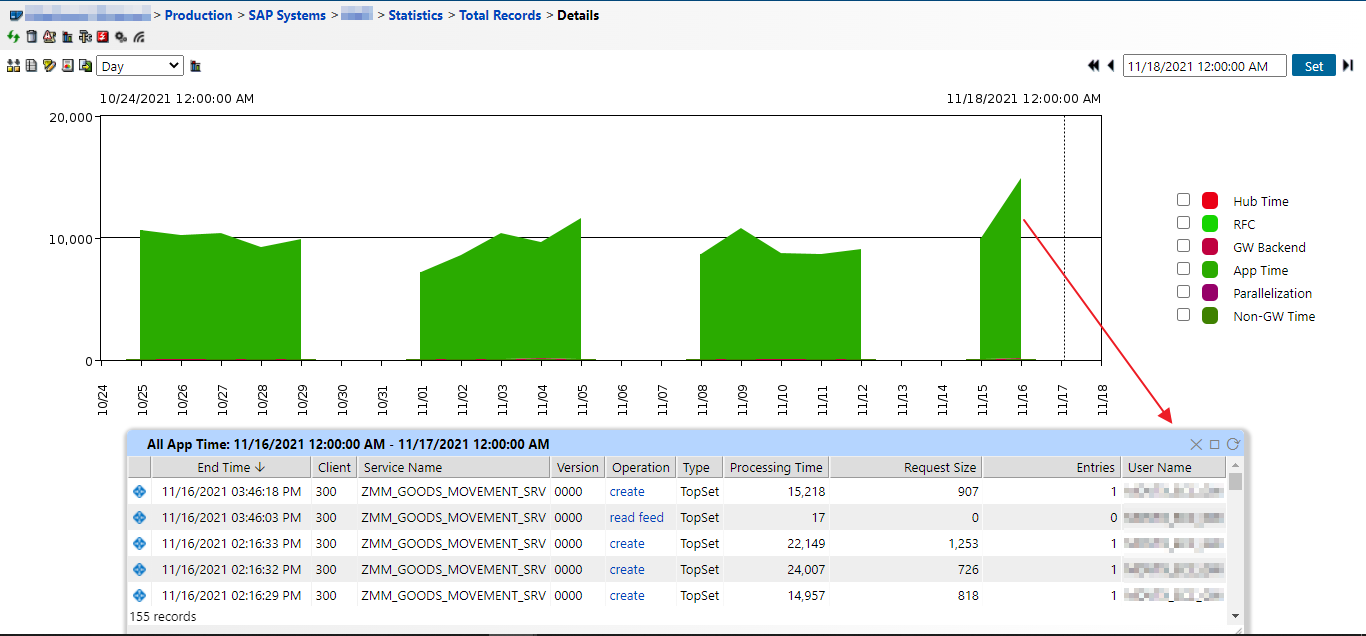Screen dimensions: 1366x636
Task: Click the bar chart statistics toolbar icon
Action: (x=67, y=37)
